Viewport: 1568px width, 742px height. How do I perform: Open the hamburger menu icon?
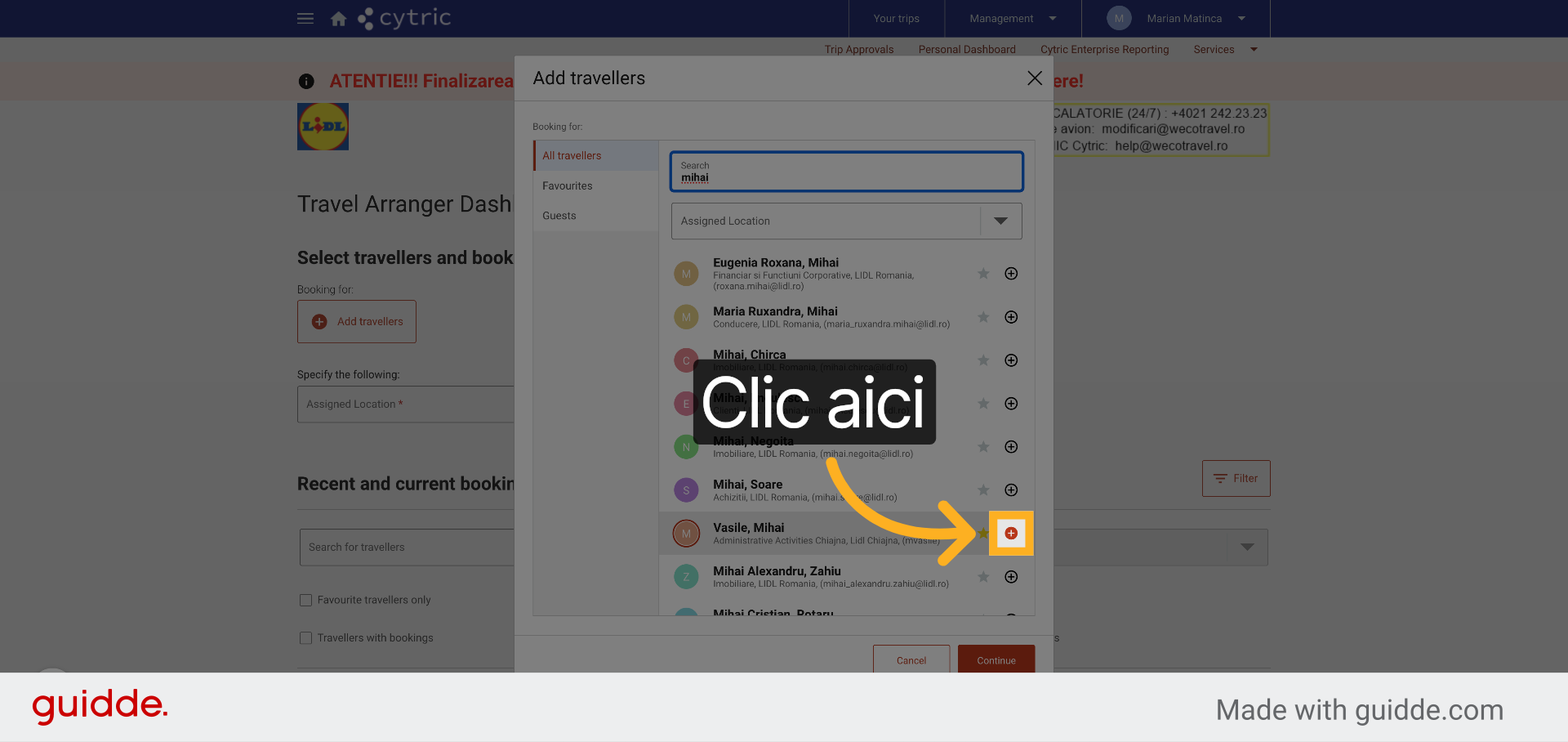coord(305,18)
